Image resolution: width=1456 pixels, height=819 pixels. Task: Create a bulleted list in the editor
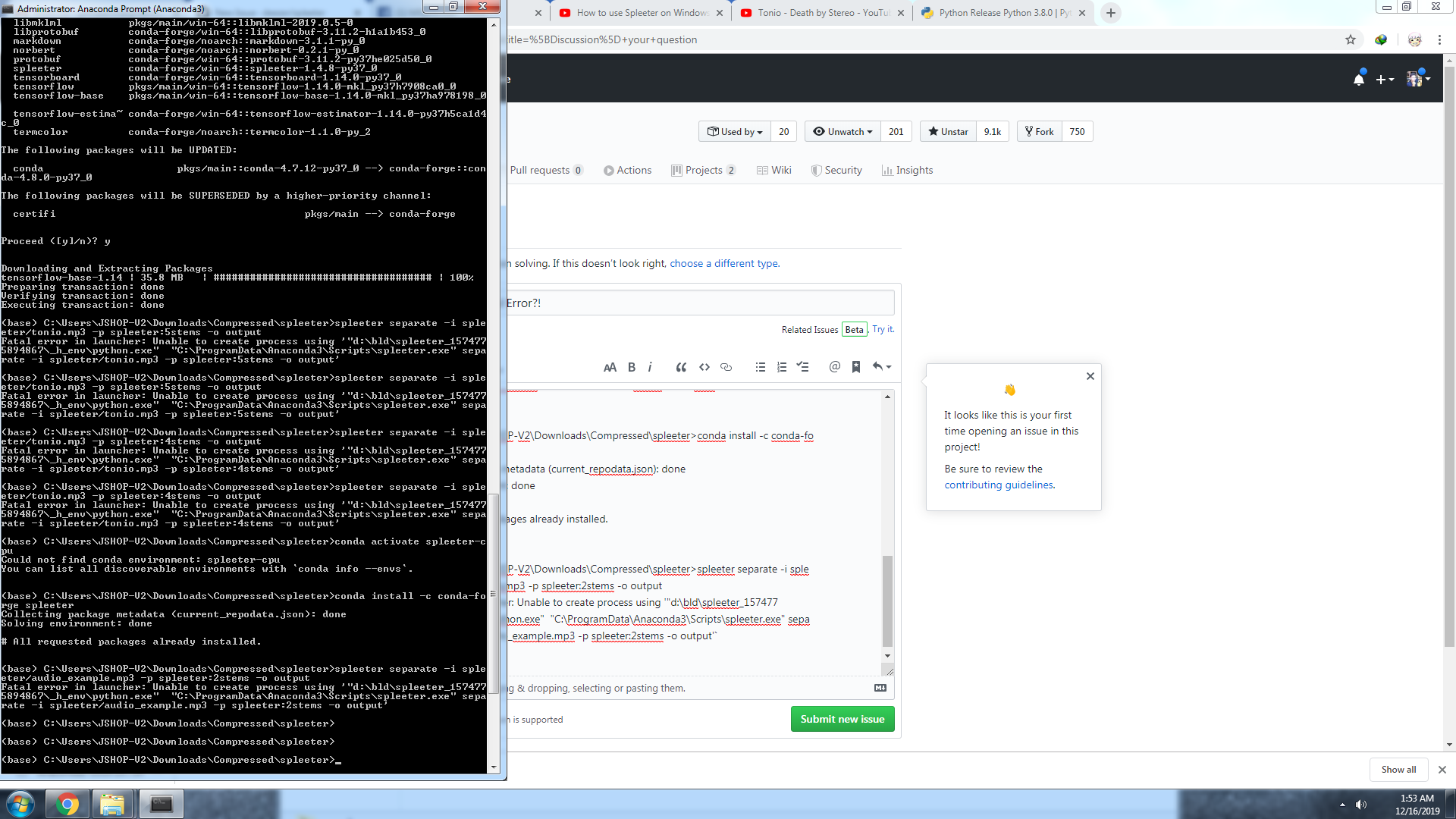pyautogui.click(x=760, y=367)
